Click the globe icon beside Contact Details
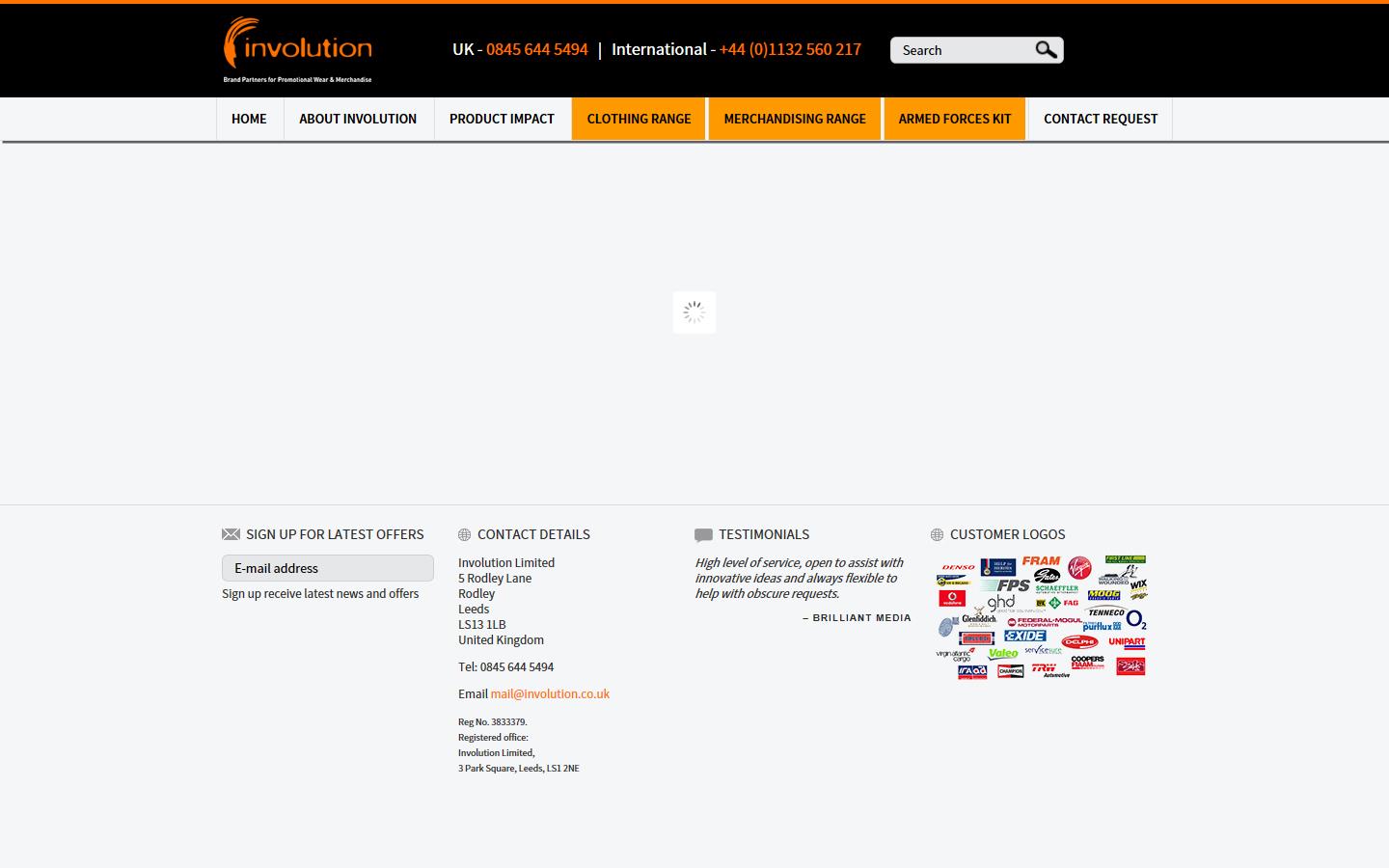 (x=465, y=534)
